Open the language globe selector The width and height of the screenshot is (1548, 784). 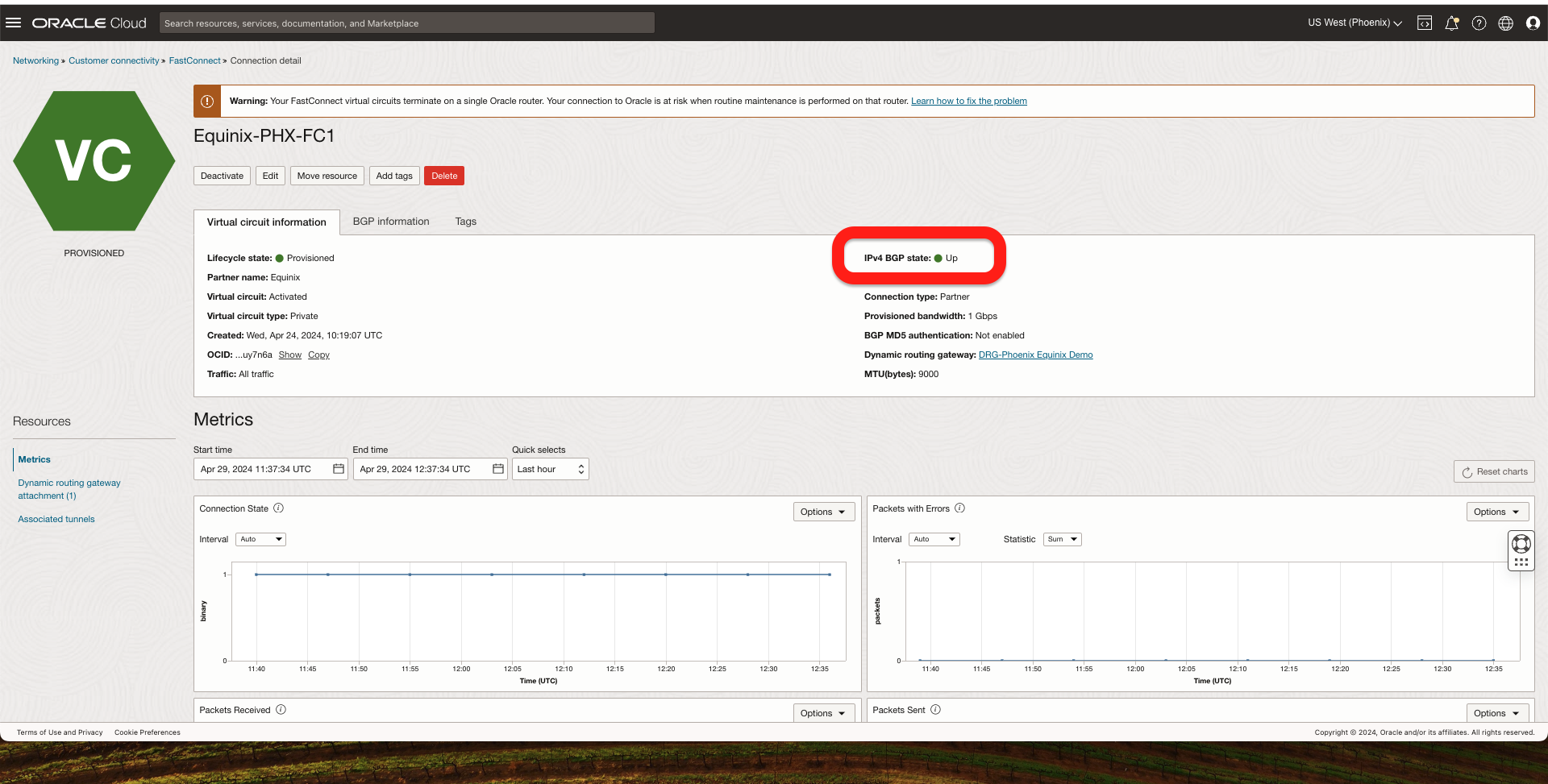(1506, 23)
